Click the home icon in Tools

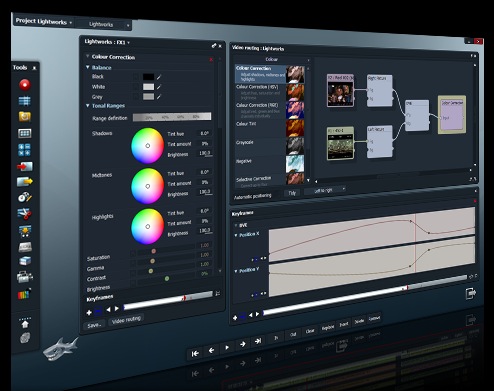(25, 324)
